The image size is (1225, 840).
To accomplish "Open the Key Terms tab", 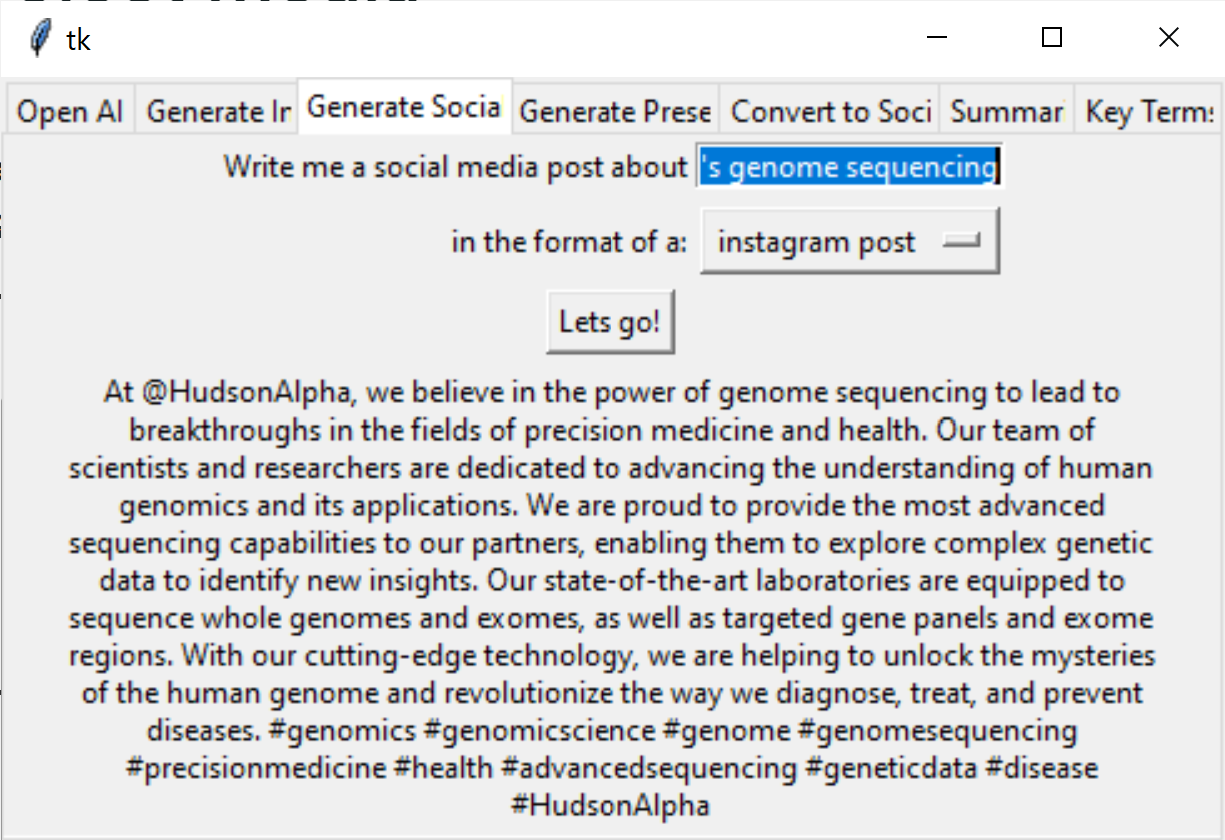I will pyautogui.click(x=1148, y=112).
